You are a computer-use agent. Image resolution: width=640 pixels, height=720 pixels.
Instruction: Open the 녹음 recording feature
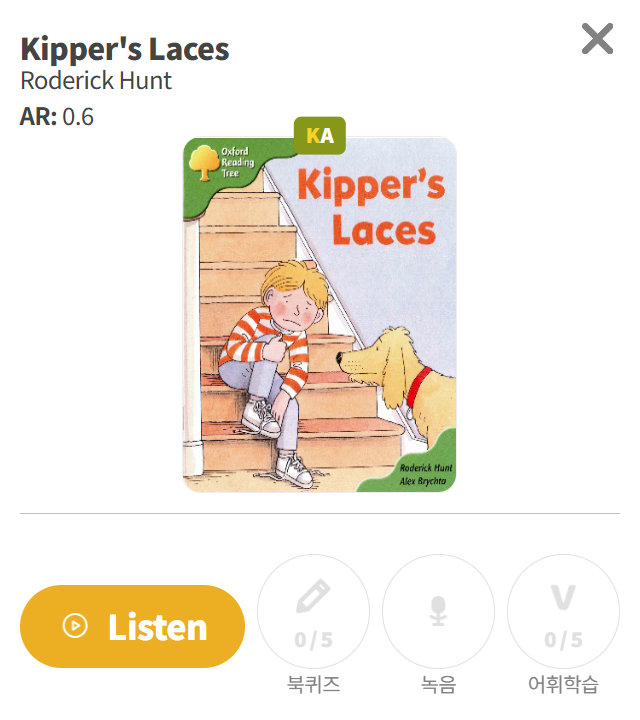tap(438, 611)
